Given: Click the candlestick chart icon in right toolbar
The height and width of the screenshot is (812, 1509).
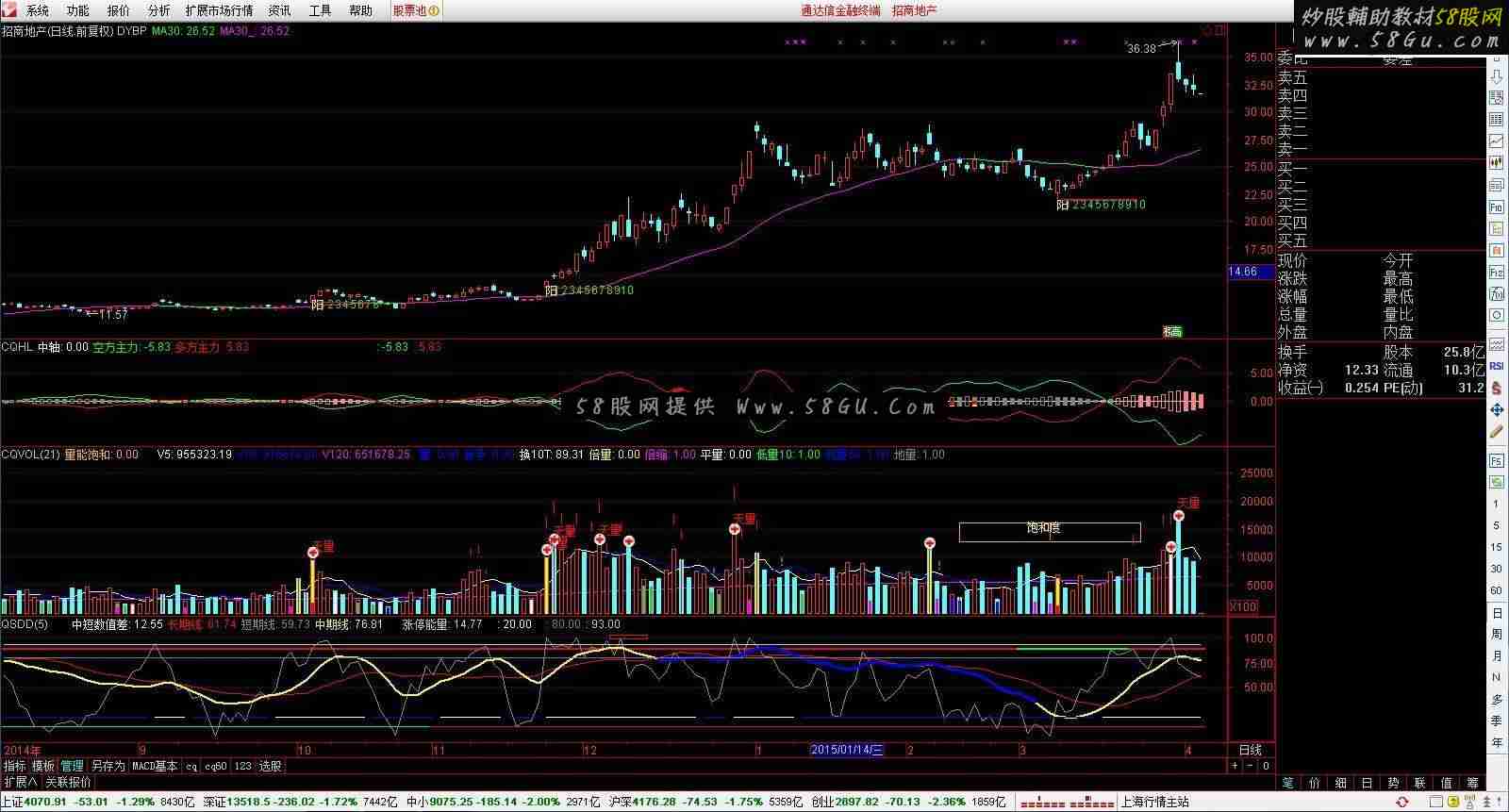Looking at the screenshot, I should (x=1497, y=163).
